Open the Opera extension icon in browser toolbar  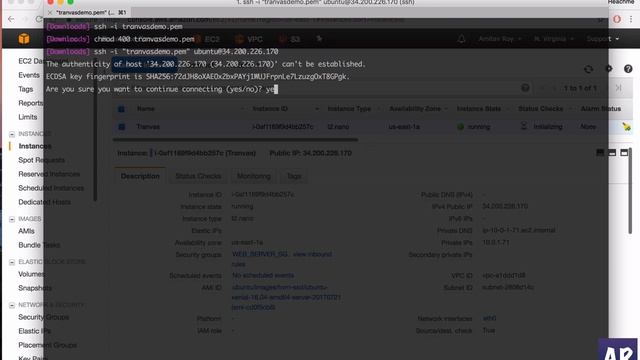coord(617,19)
